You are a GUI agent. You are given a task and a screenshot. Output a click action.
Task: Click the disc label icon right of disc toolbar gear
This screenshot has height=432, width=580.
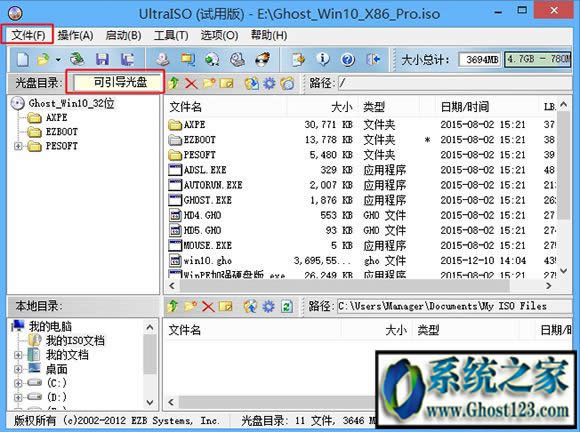[287, 83]
